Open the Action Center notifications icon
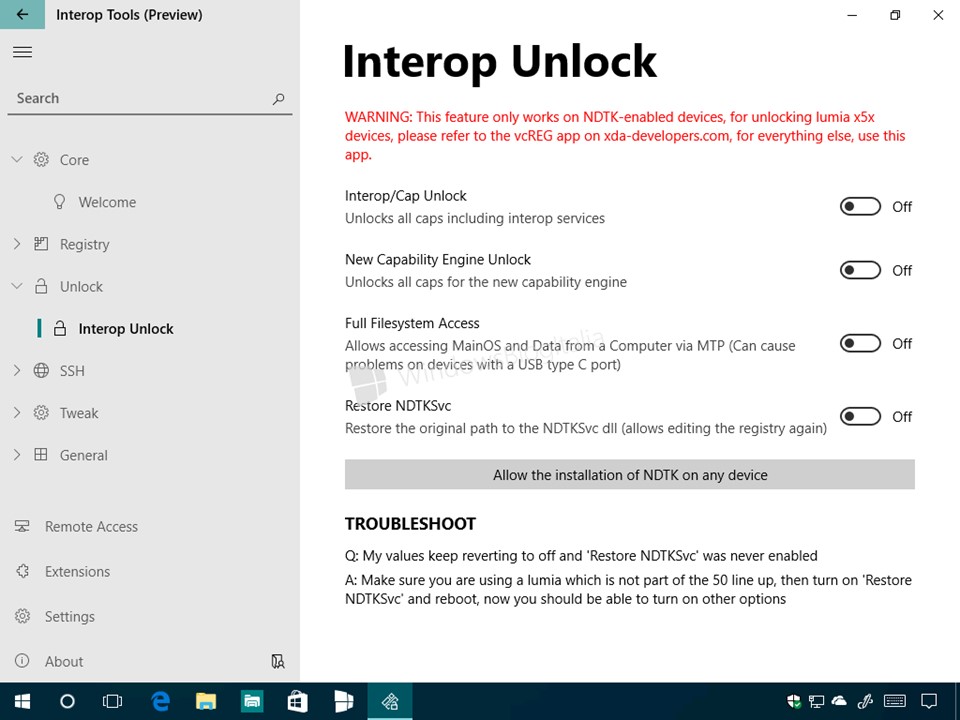960x720 pixels. [x=929, y=701]
